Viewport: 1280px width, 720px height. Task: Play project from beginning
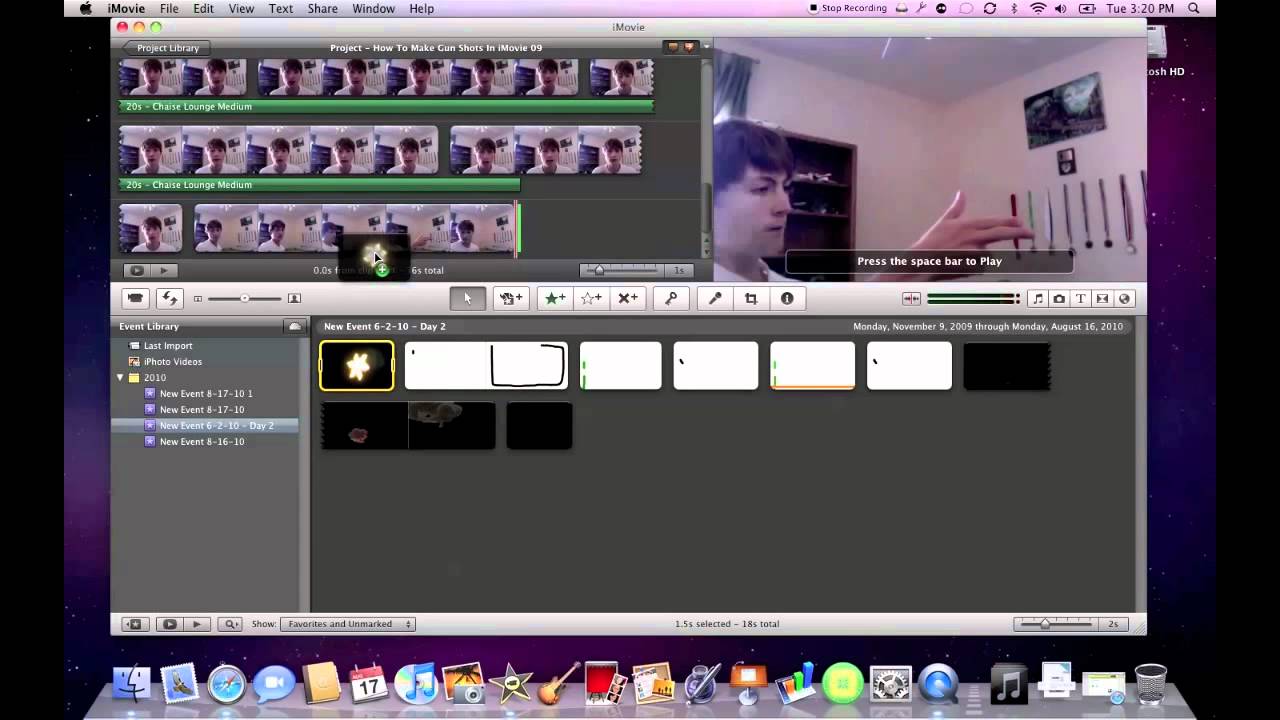point(163,270)
